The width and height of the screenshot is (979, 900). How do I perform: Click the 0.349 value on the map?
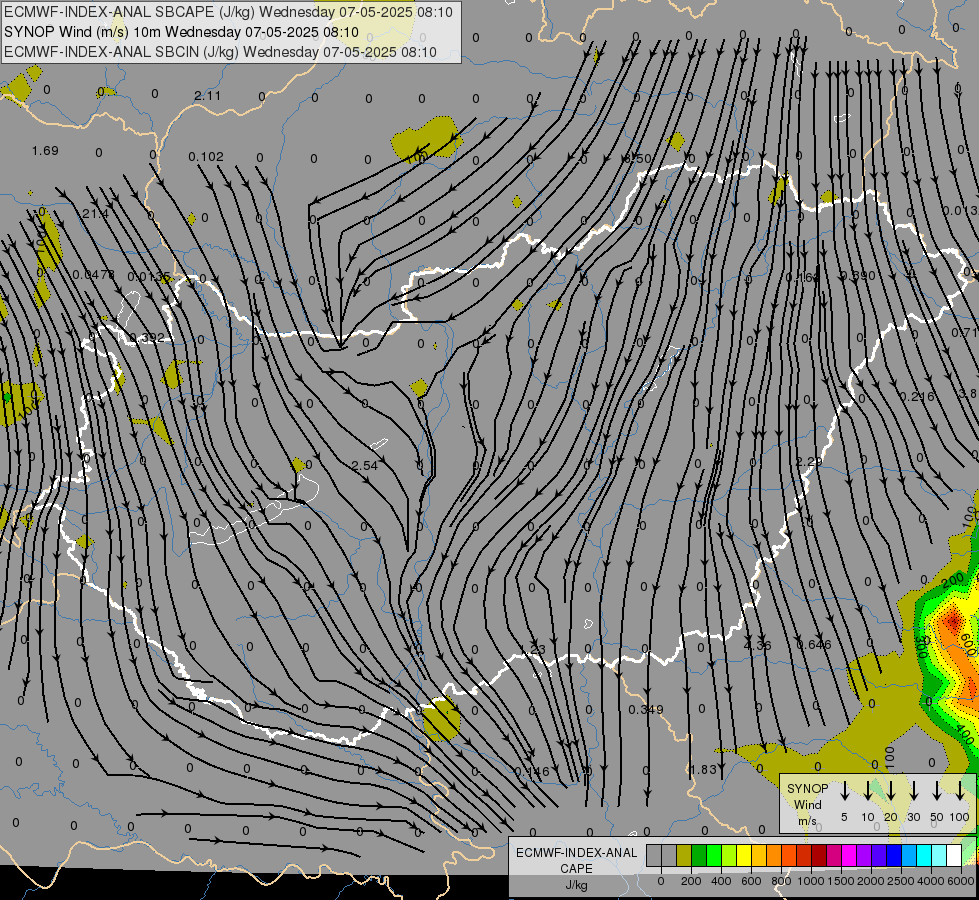coord(646,710)
